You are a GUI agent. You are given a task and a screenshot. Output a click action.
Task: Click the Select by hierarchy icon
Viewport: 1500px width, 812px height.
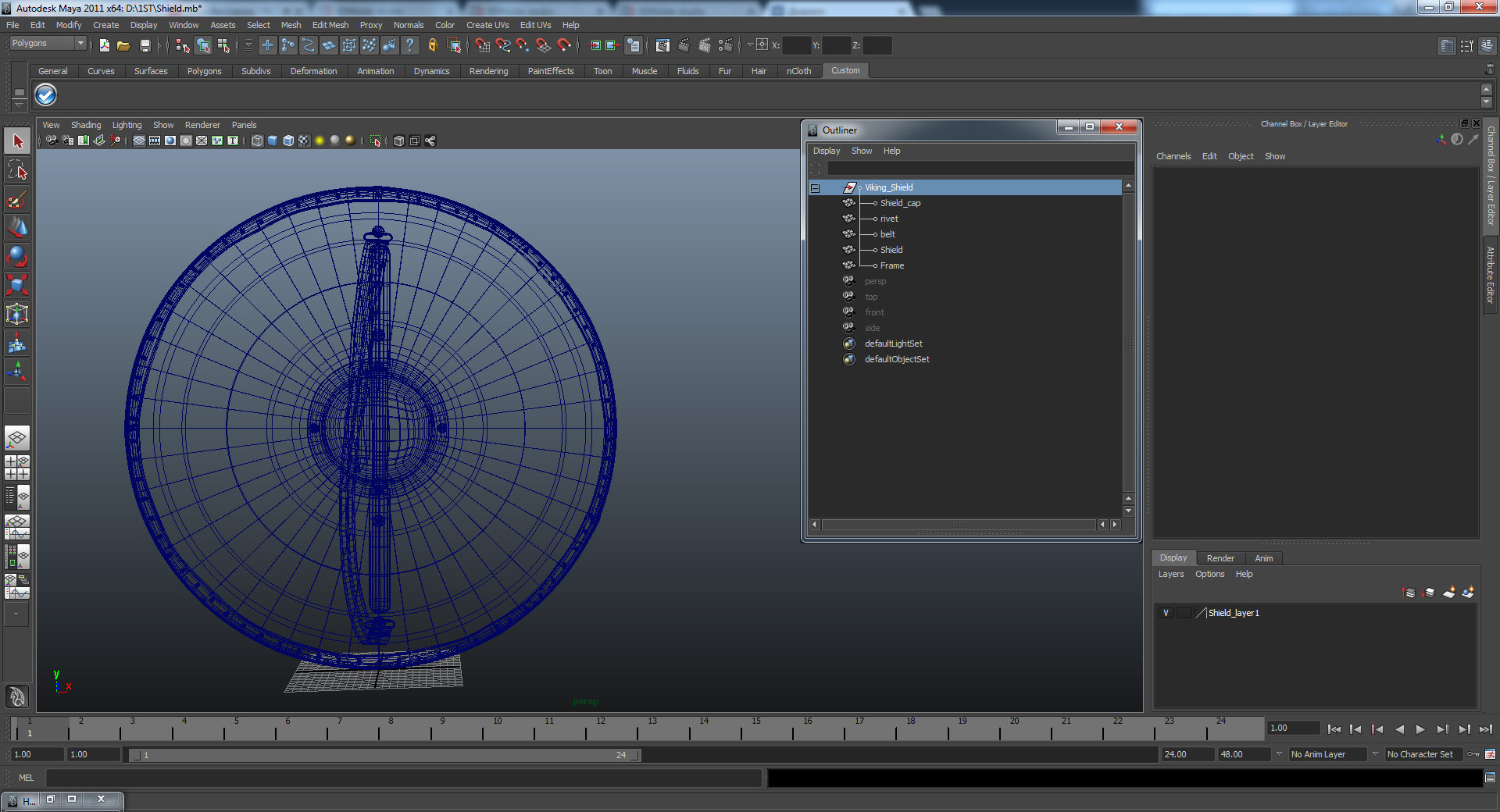(x=183, y=45)
